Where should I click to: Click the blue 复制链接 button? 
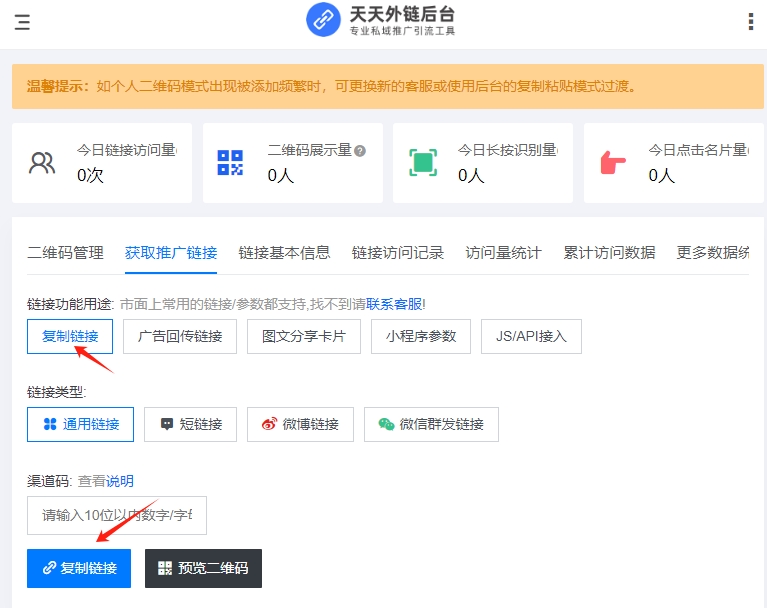79,568
